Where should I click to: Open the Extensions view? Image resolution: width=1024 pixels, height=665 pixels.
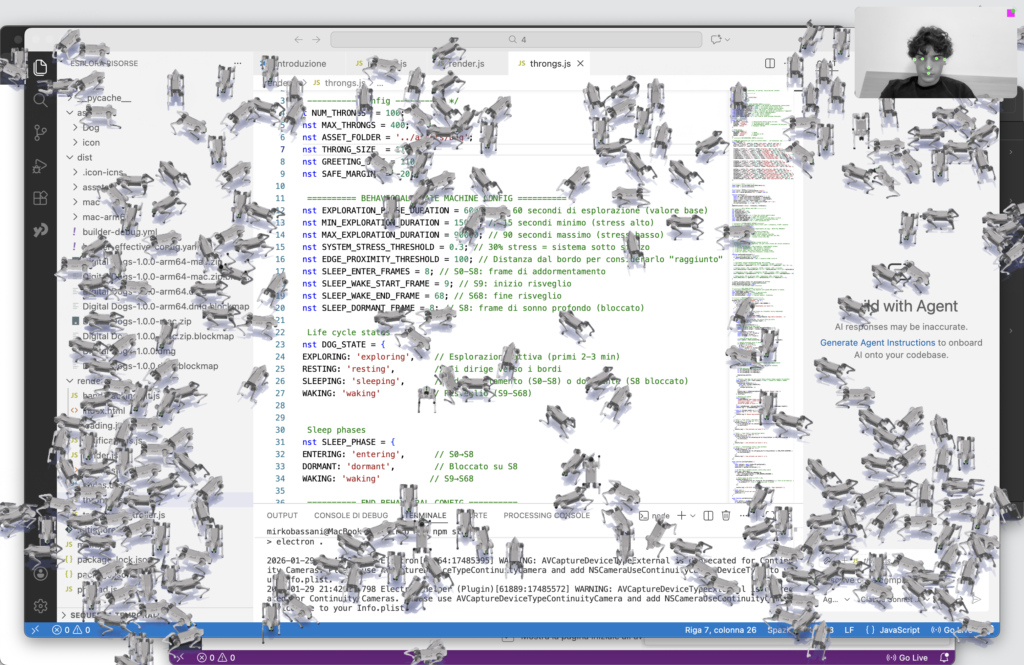[x=40, y=198]
